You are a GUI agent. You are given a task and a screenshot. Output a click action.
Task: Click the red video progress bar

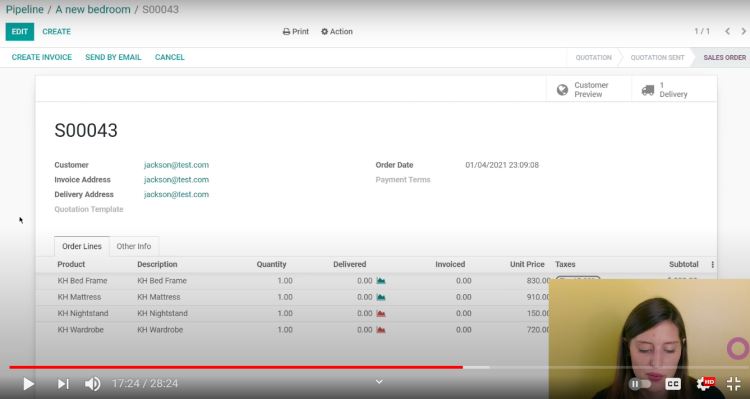(236, 367)
